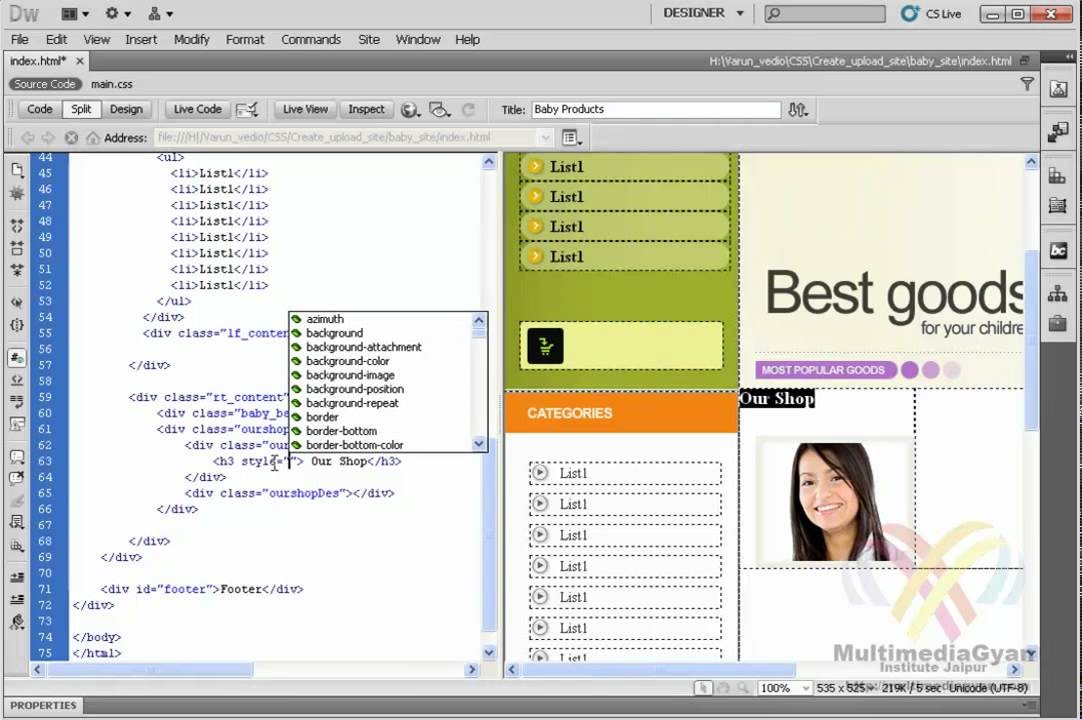The height and width of the screenshot is (720, 1082).
Task: Click the apply comment icon
Action: tap(17, 457)
